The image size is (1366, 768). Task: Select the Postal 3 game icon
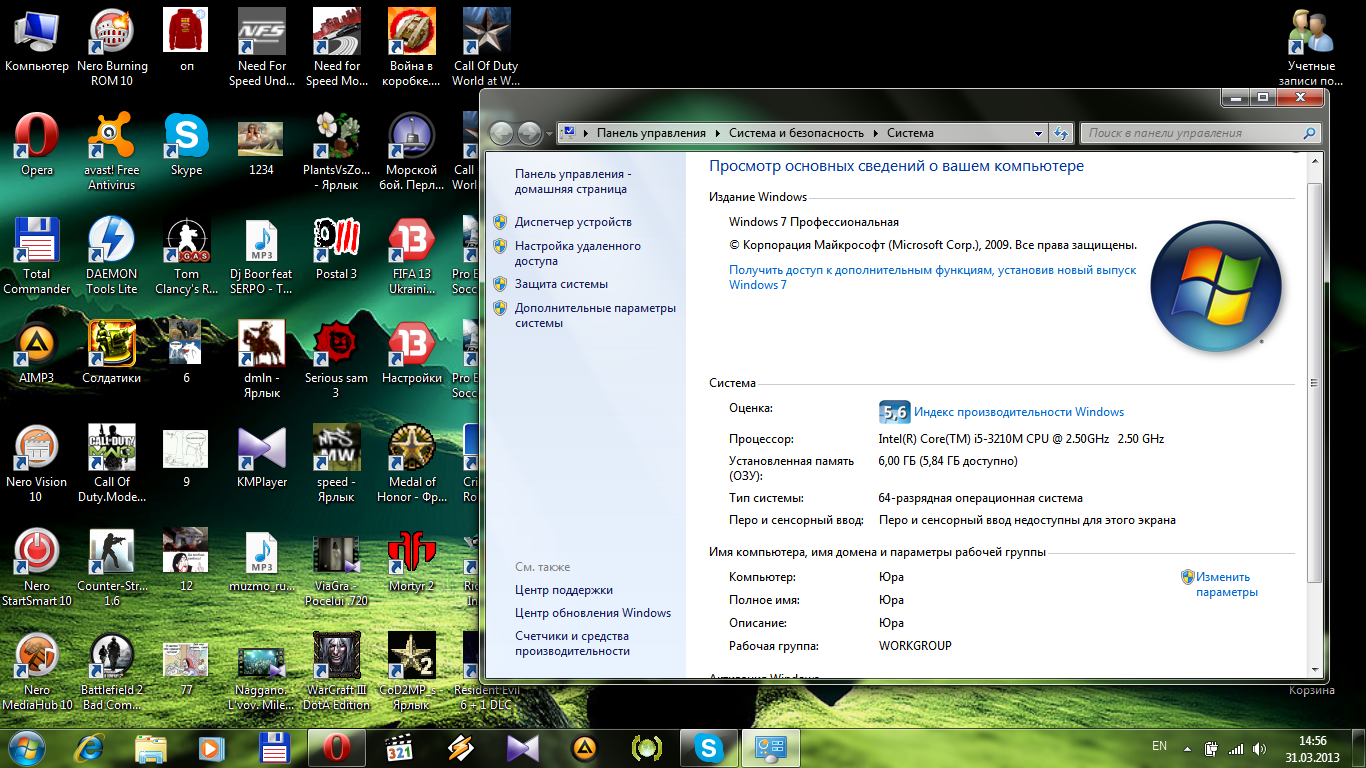pyautogui.click(x=336, y=248)
